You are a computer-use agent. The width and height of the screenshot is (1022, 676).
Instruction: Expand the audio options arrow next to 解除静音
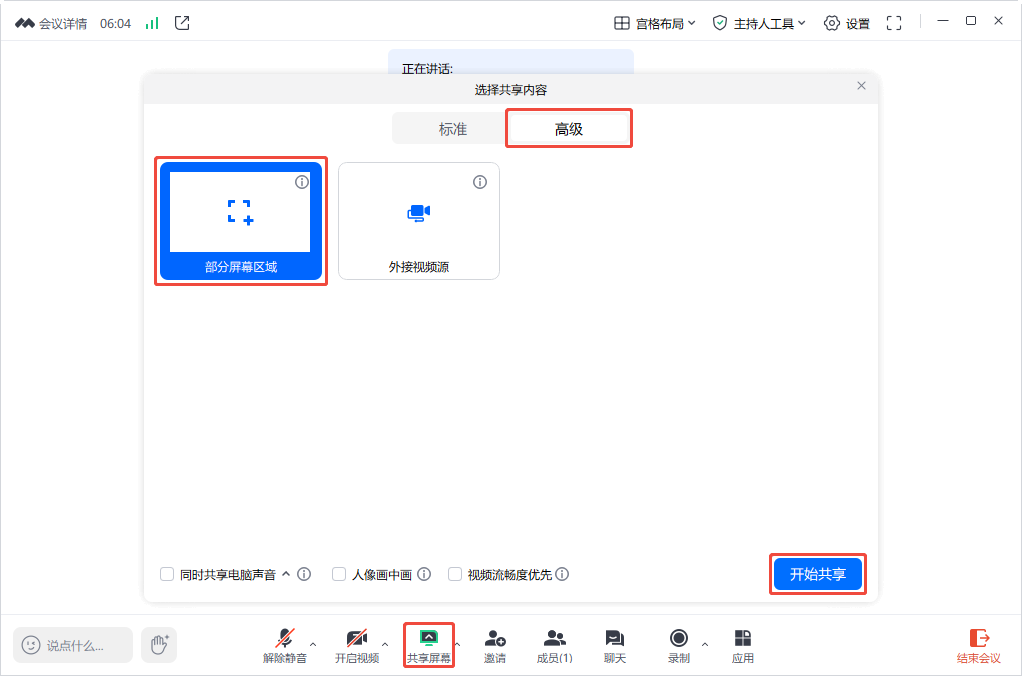click(313, 644)
